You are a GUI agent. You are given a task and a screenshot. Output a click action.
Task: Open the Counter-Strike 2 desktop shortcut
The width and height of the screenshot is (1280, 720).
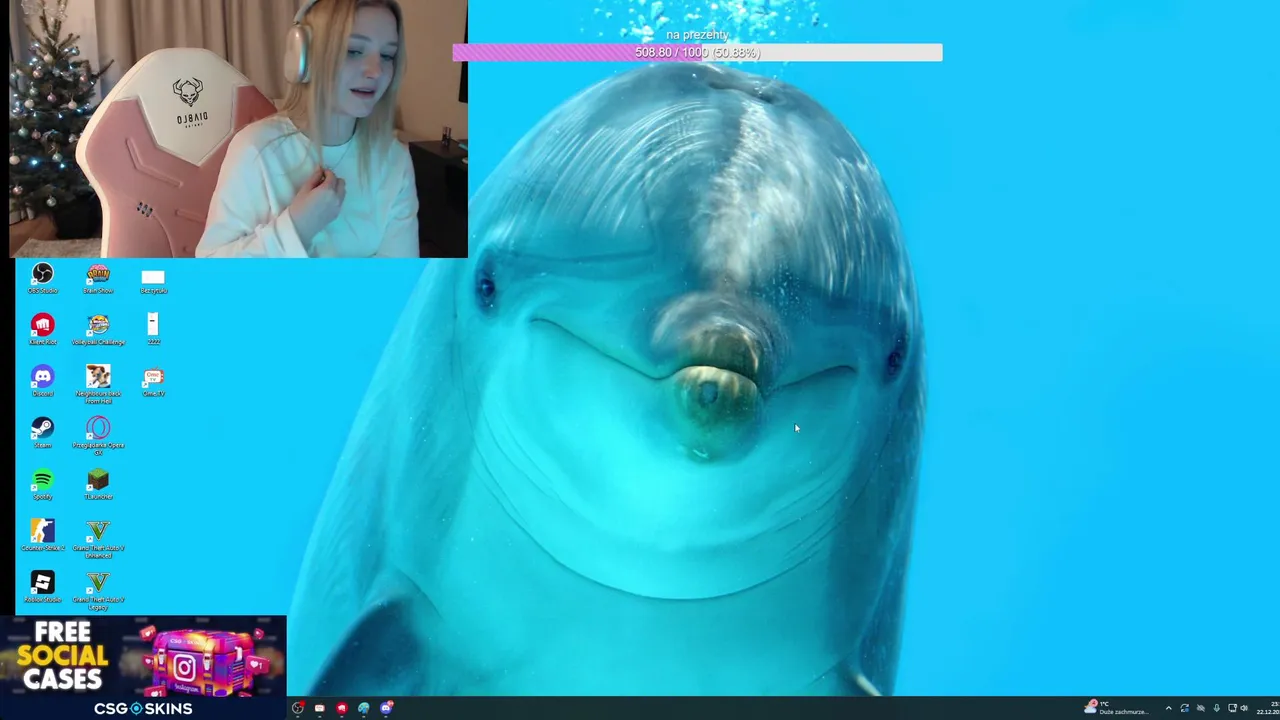point(42,536)
